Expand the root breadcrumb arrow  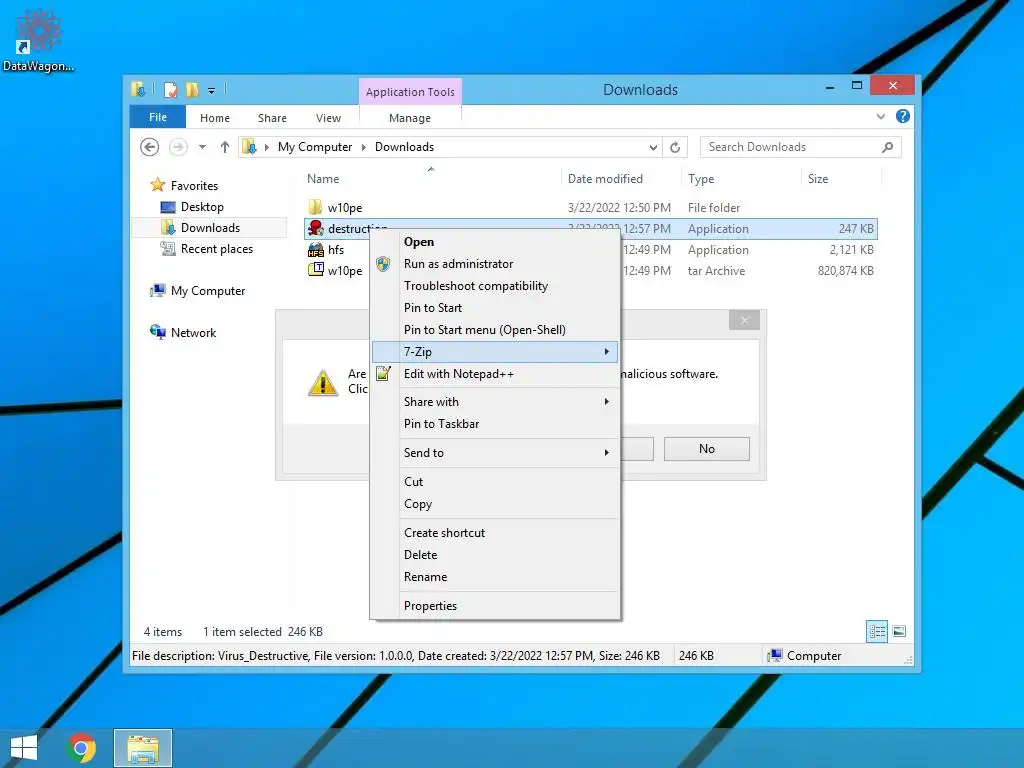[x=266, y=148]
